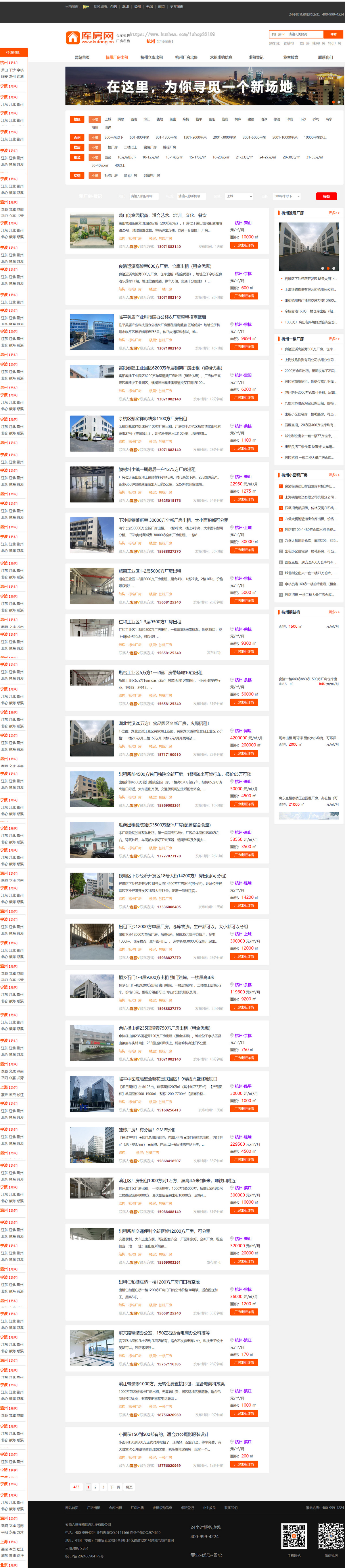Viewport: 345px width, 1568px height.
Task: Click 更多>> beside 杭州钢结构
Action: [x=334, y=612]
